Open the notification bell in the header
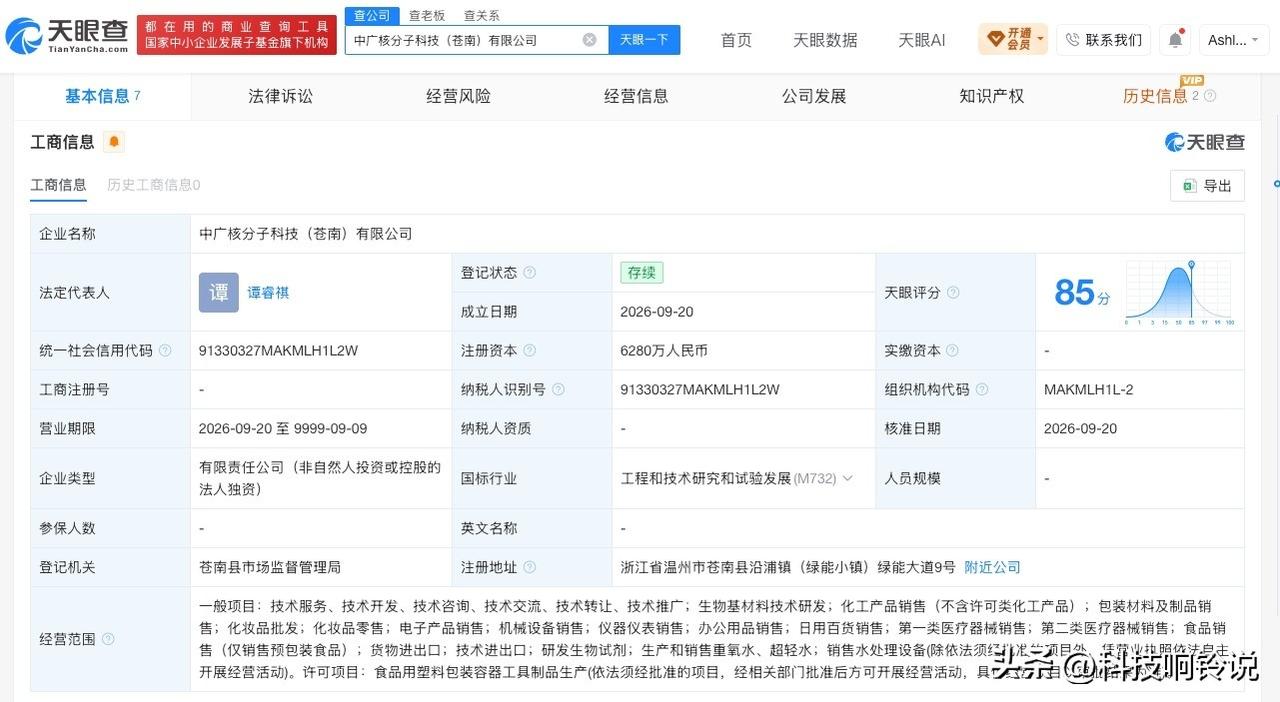 point(1175,40)
